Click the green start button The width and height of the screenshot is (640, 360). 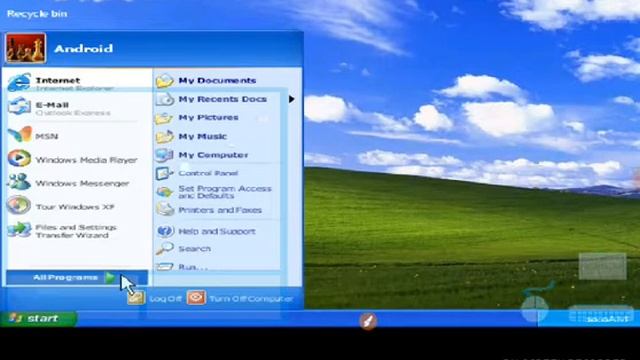point(38,318)
